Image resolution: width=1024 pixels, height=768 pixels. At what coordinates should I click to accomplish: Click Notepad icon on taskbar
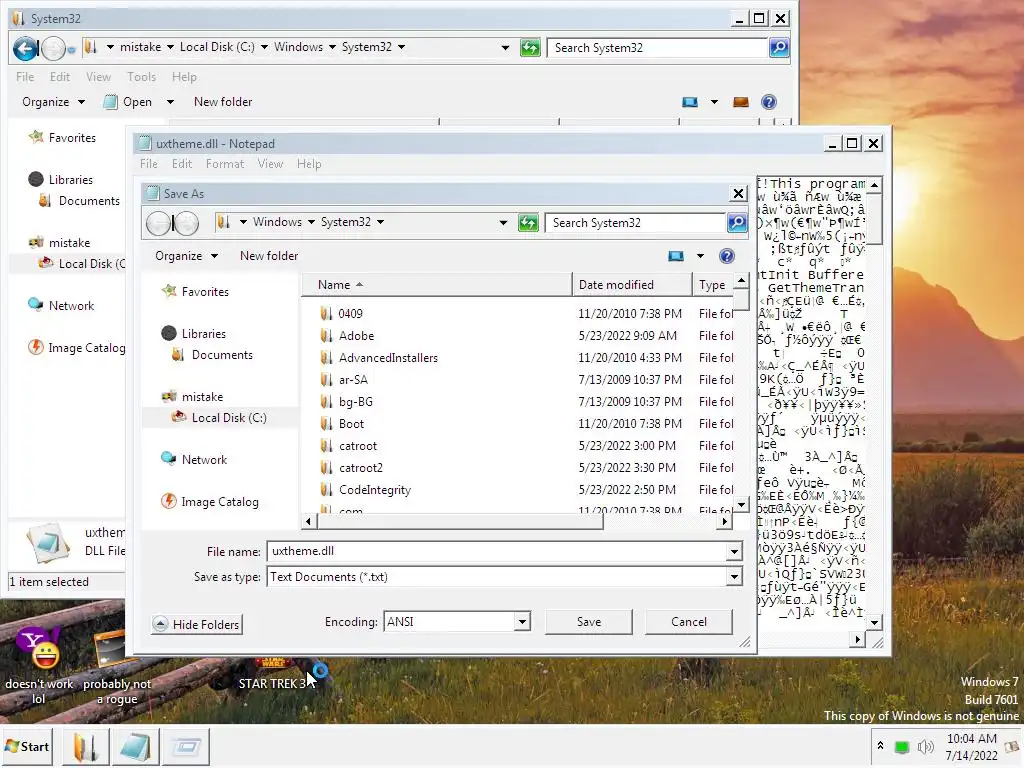[135, 746]
